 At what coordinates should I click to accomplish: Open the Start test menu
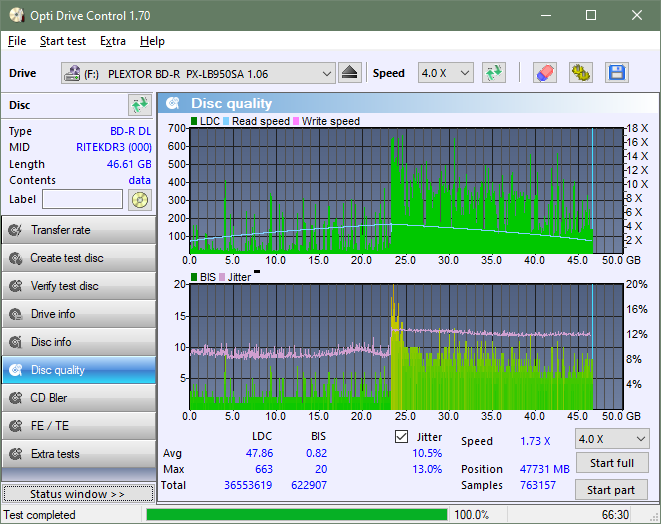click(63, 41)
